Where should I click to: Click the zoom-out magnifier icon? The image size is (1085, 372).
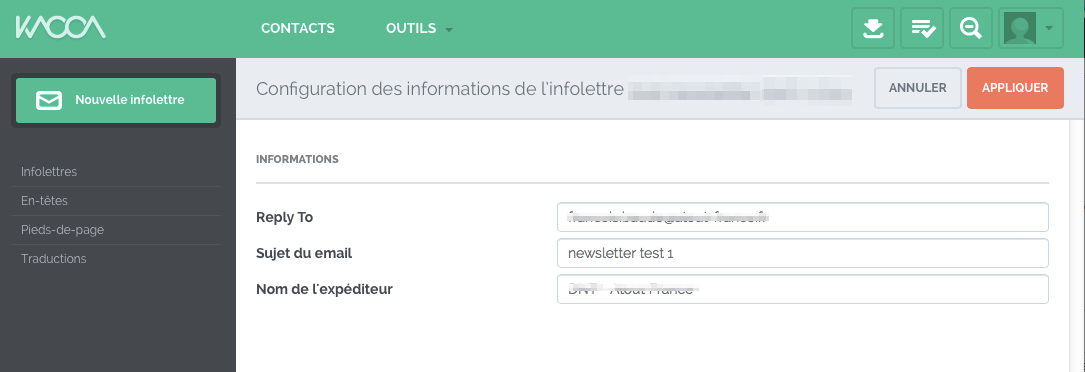pos(971,28)
